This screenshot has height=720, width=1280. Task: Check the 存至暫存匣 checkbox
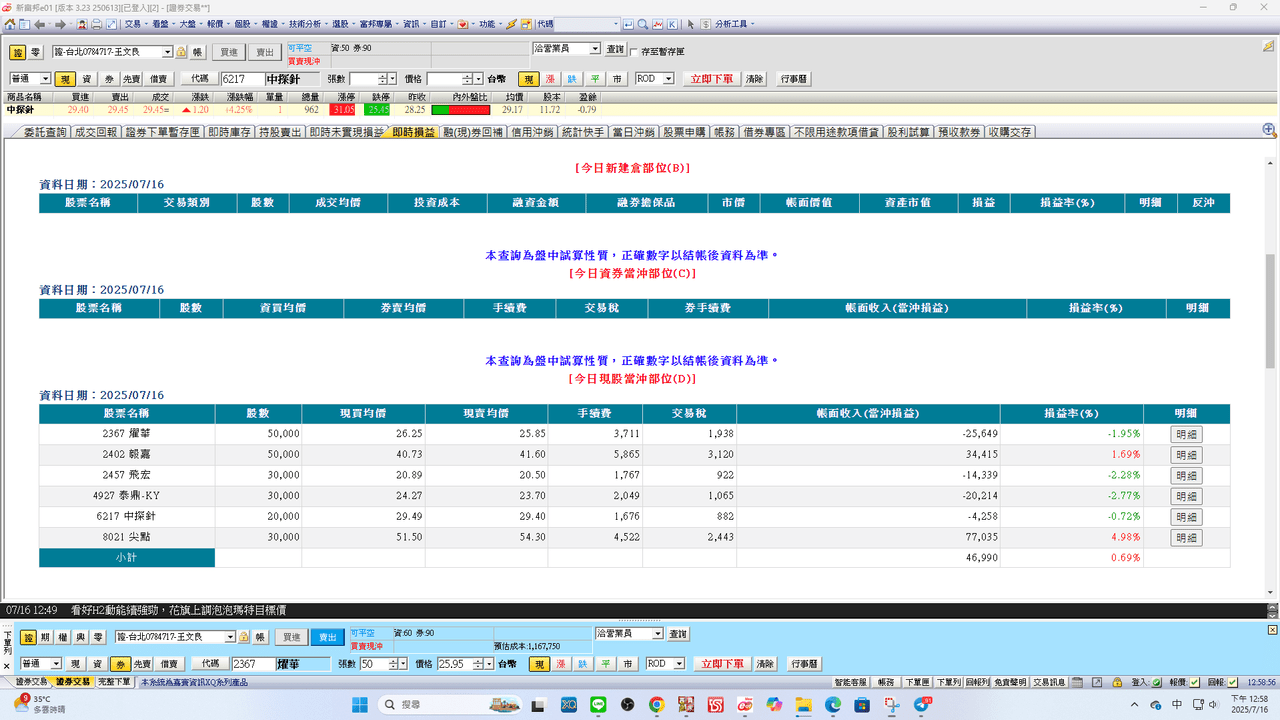(633, 51)
